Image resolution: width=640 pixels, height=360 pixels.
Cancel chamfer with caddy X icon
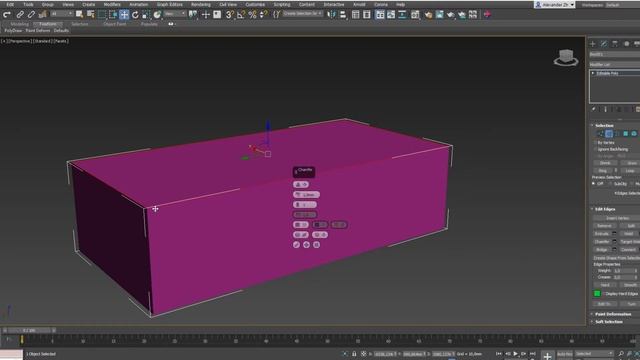[x=317, y=245]
